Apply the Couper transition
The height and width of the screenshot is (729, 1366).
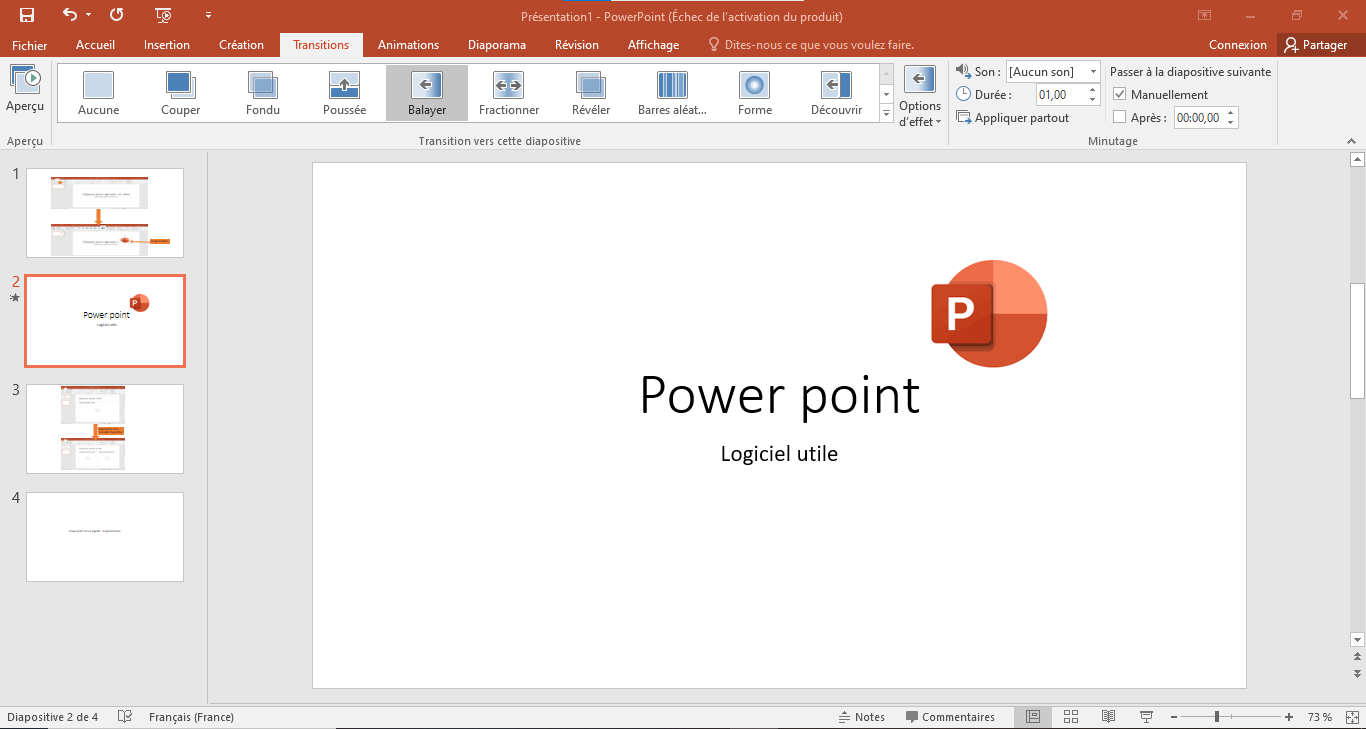(180, 93)
